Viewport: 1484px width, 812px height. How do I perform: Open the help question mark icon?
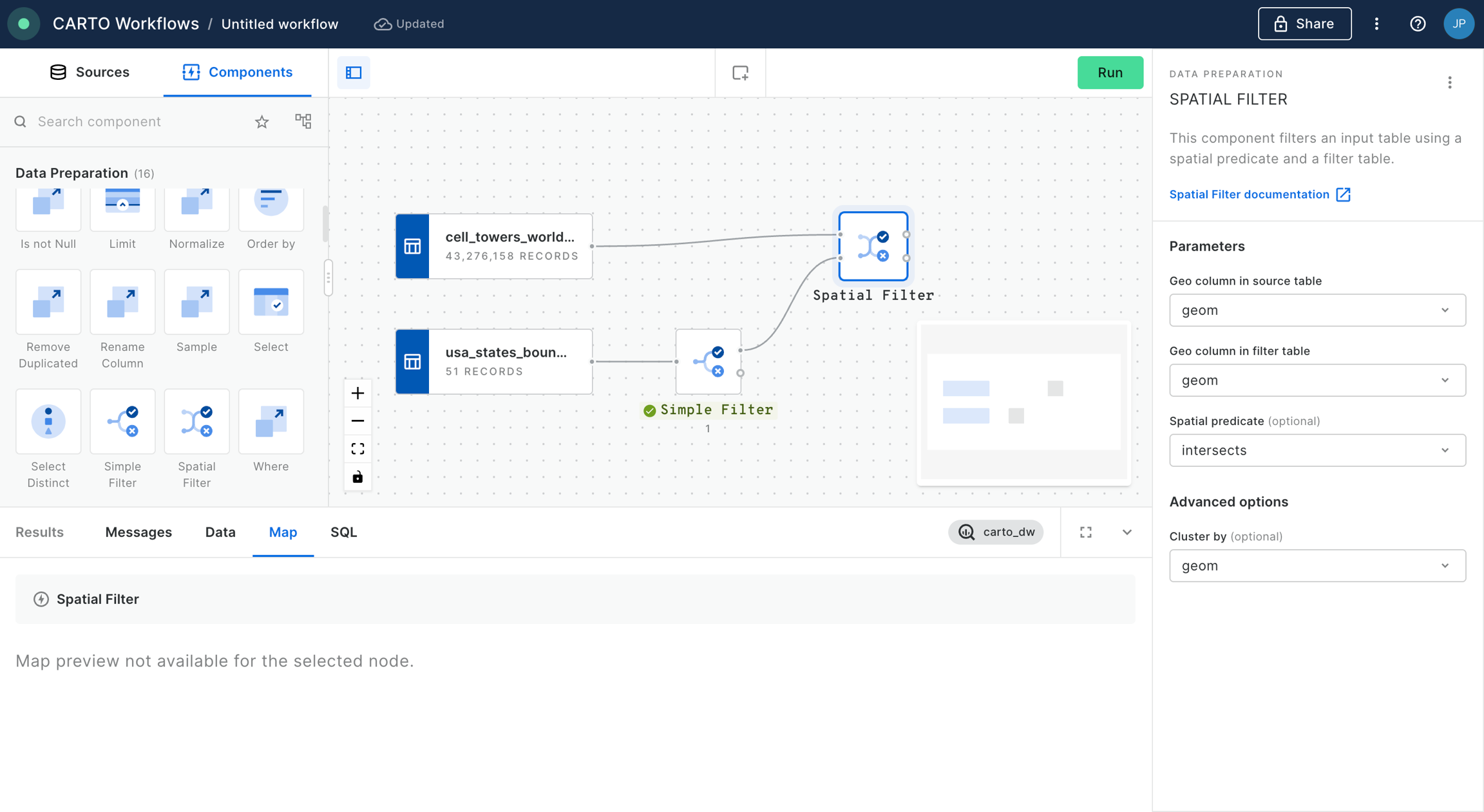(x=1418, y=24)
